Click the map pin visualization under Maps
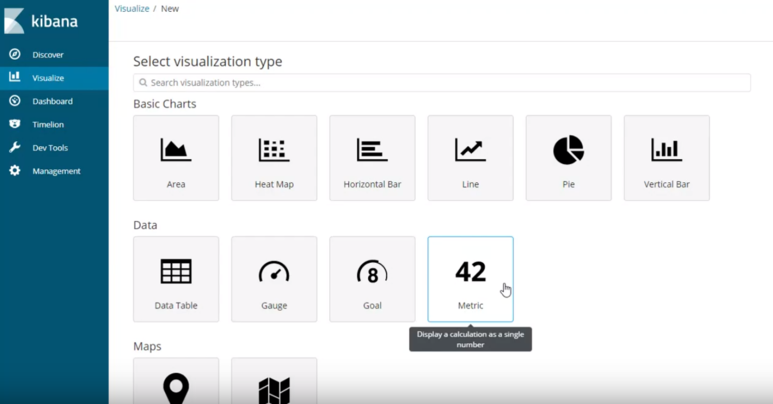 coord(176,381)
